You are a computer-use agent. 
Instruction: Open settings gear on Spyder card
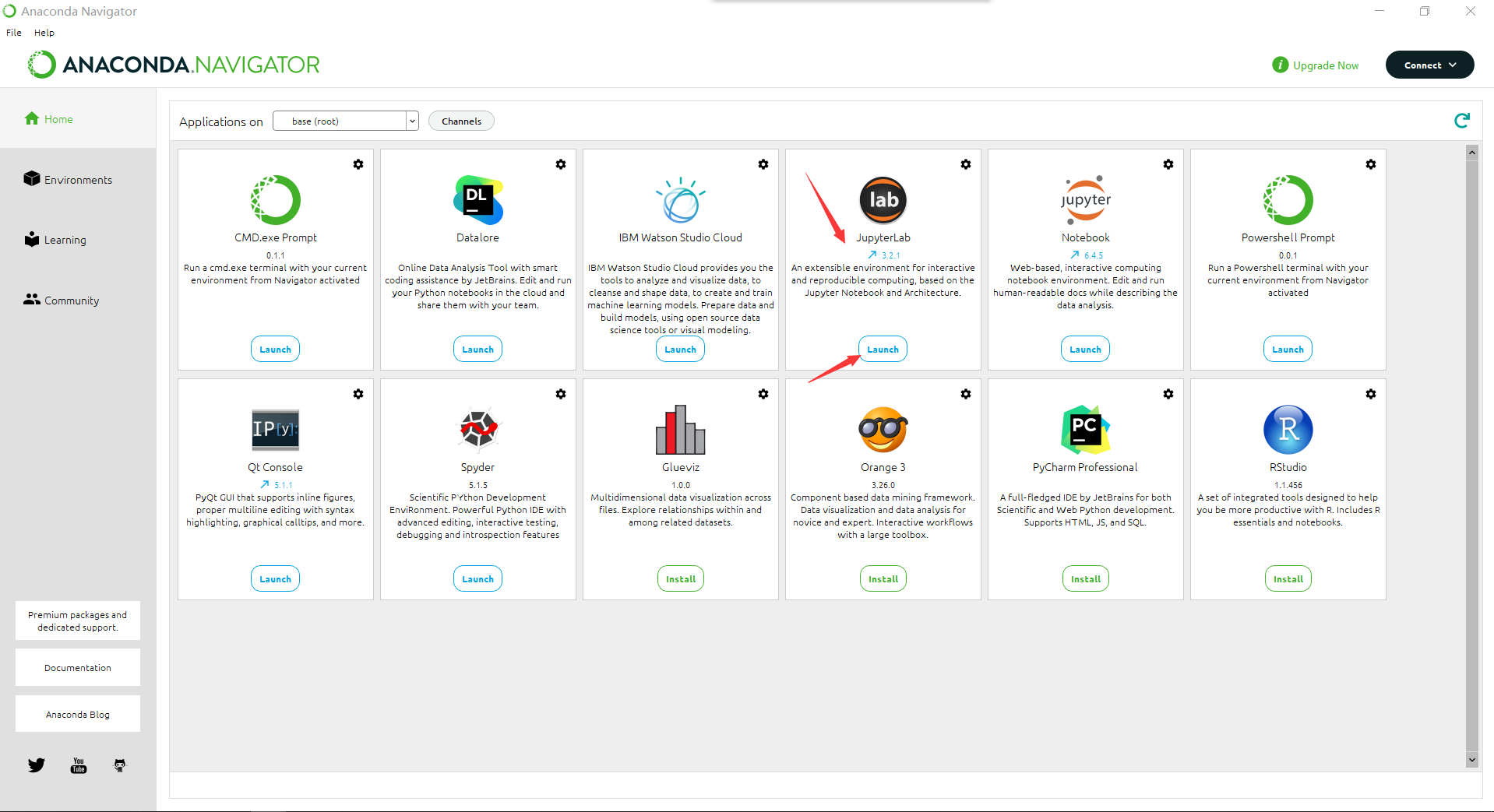(561, 394)
